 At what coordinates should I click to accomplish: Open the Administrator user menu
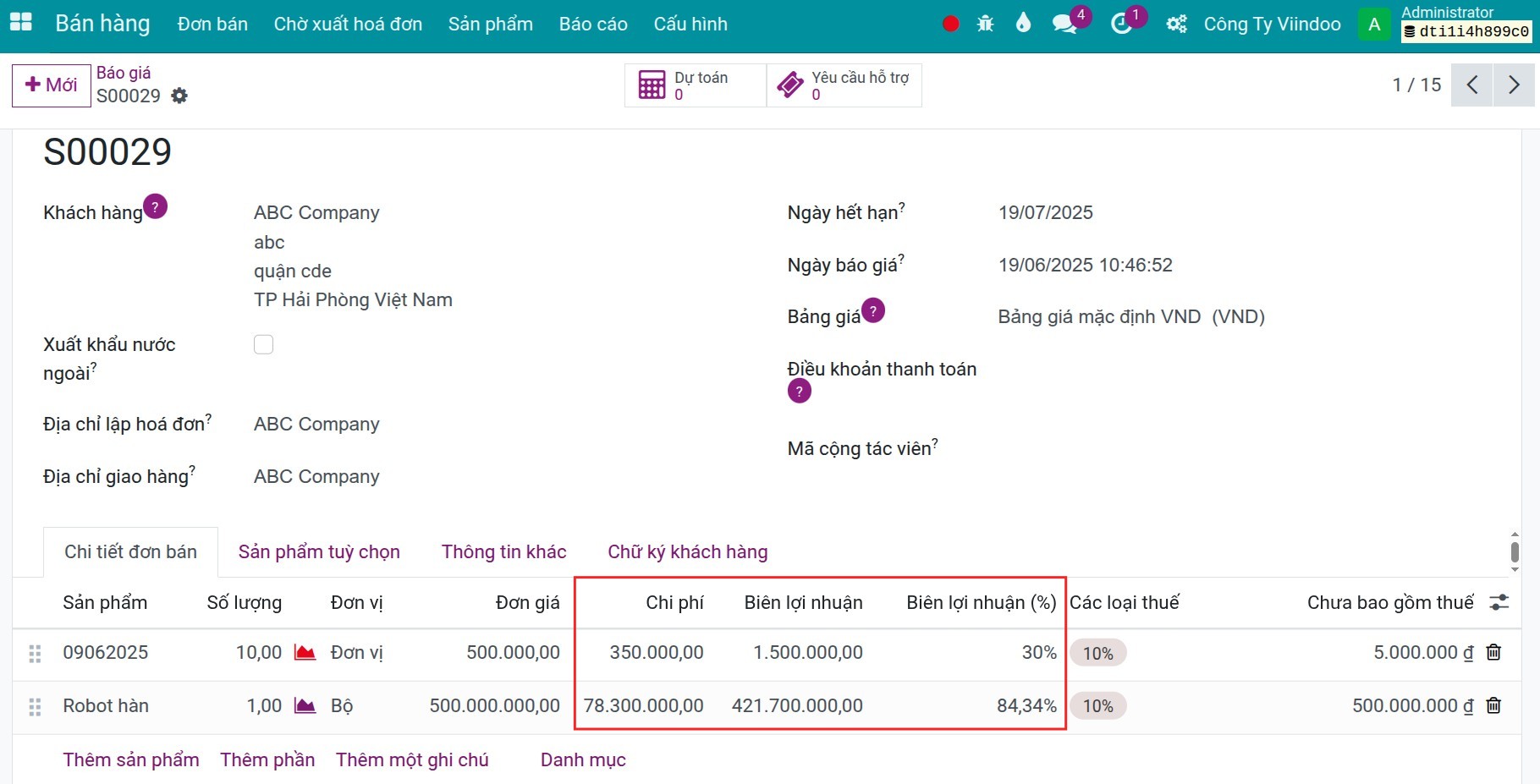[x=1373, y=24]
